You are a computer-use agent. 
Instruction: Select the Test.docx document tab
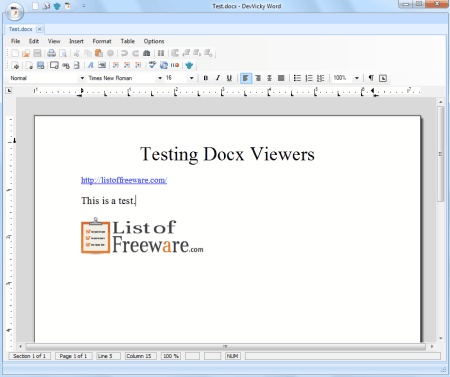20,29
